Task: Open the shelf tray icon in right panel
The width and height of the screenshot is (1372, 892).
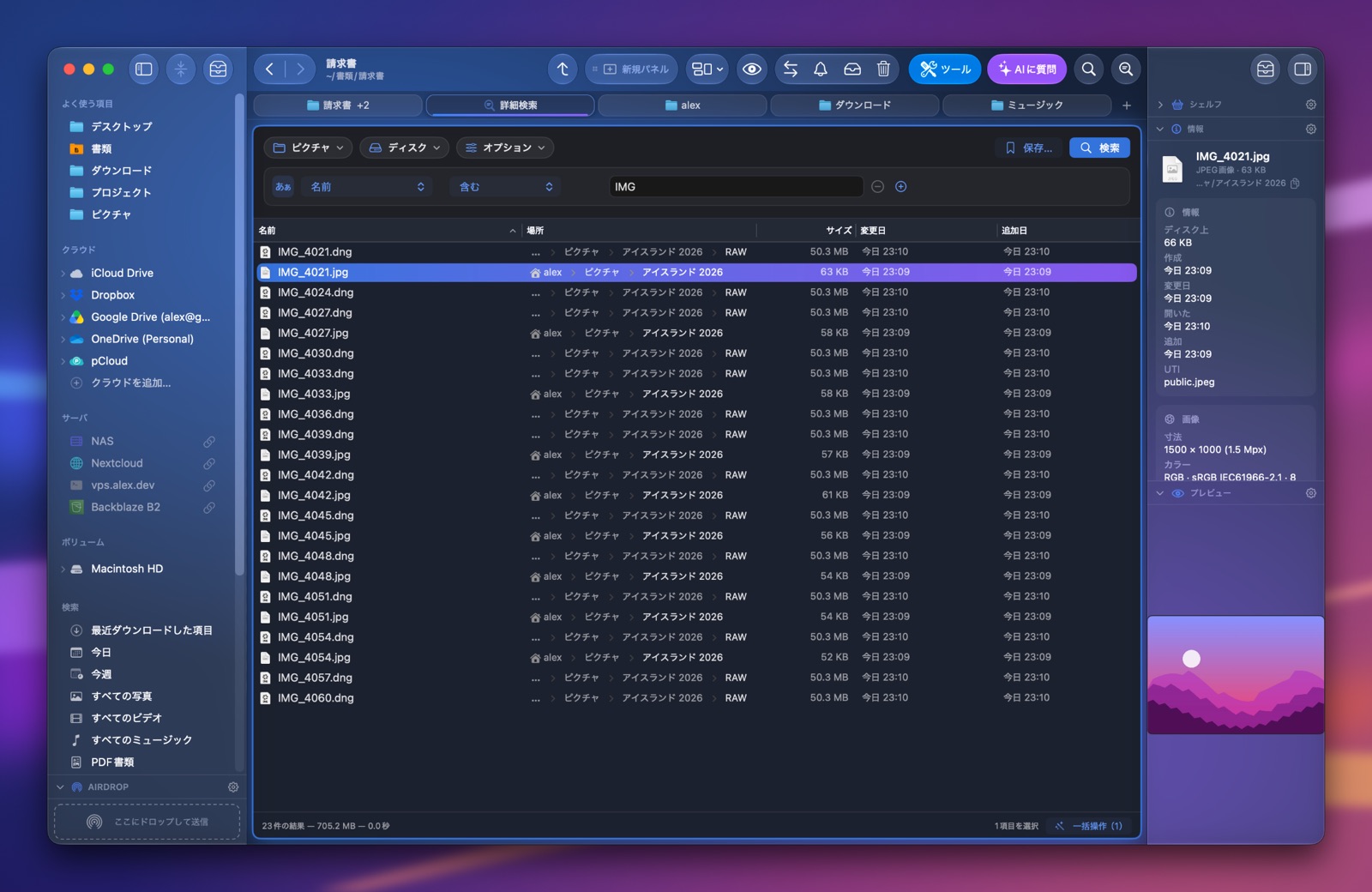Action: (x=1266, y=69)
